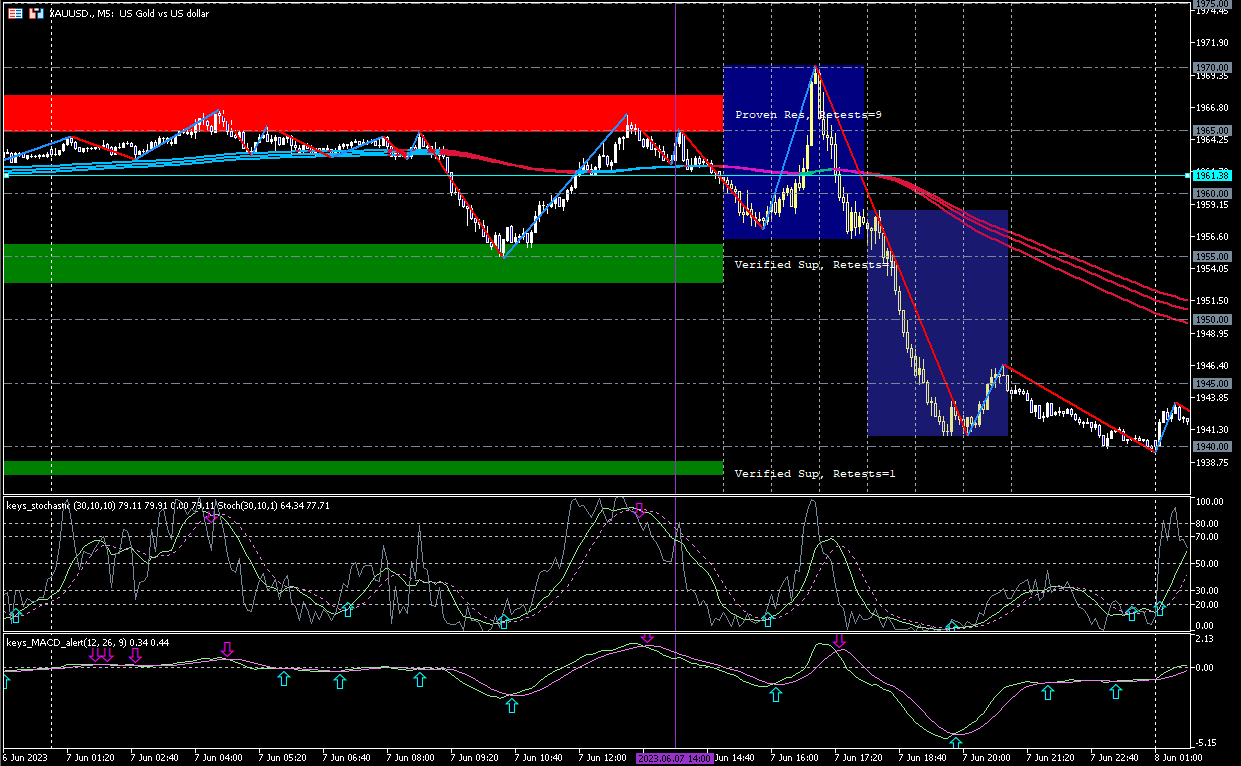Viewport: 1241px width, 766px height.
Task: Click the -5.15 value on MACD scale
Action: pyautogui.click(x=1205, y=743)
